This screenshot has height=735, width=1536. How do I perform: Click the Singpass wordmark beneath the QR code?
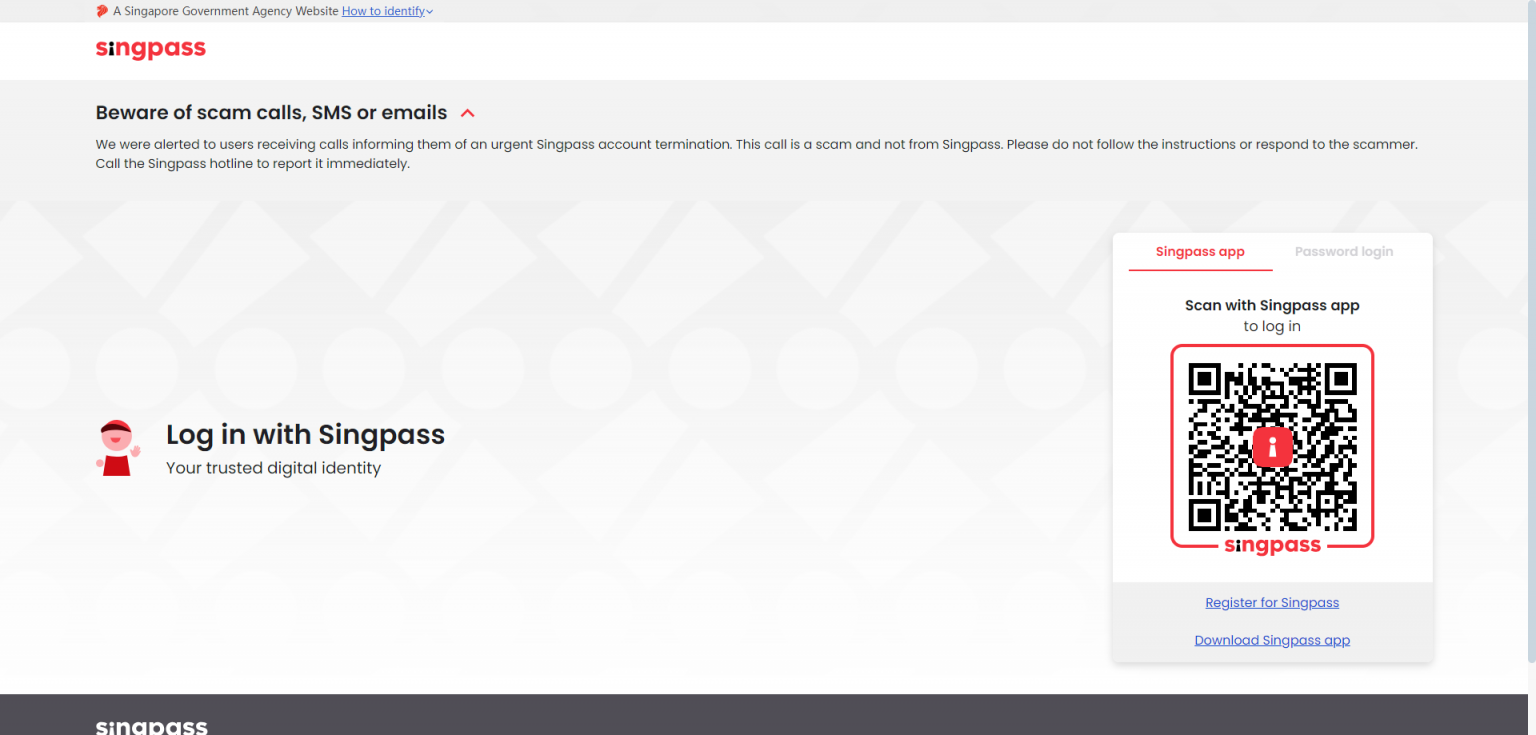click(1272, 546)
